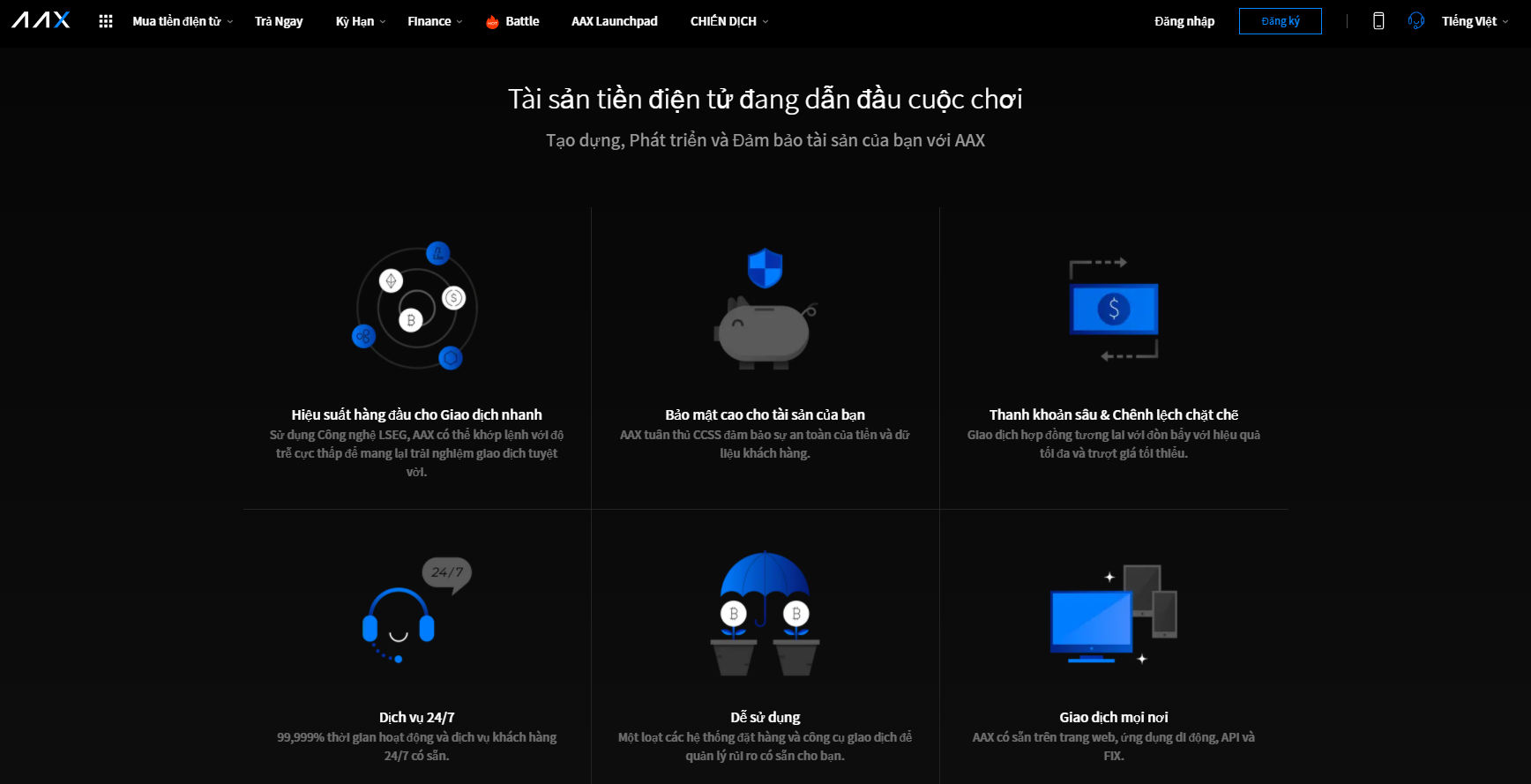1531x784 pixels.
Task: Expand the Finance dropdown menu
Action: [x=435, y=21]
